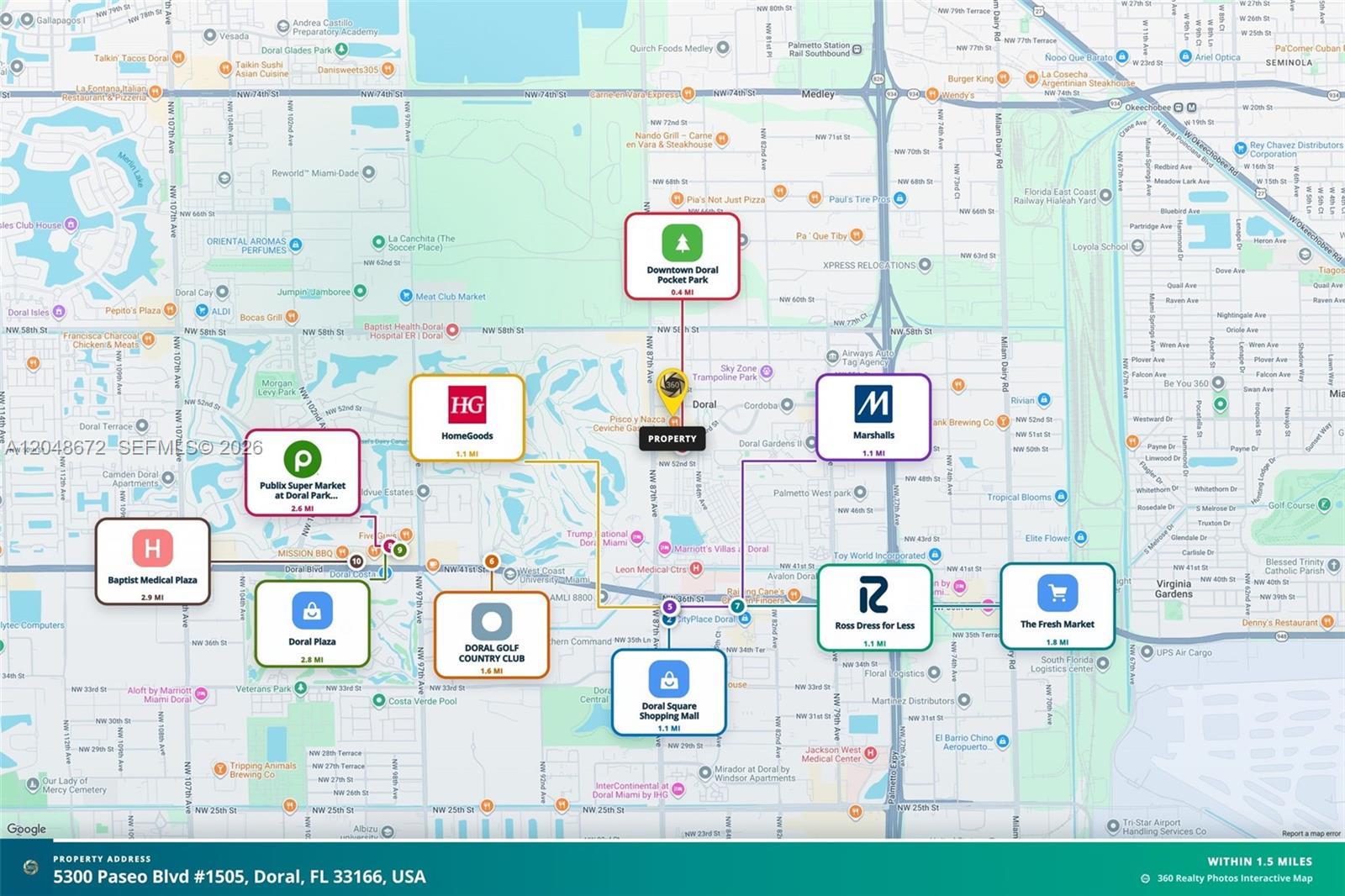Viewport: 1345px width, 896px height.
Task: Click the 'Doral Square Shopping Mall' card label
Action: pos(669,711)
